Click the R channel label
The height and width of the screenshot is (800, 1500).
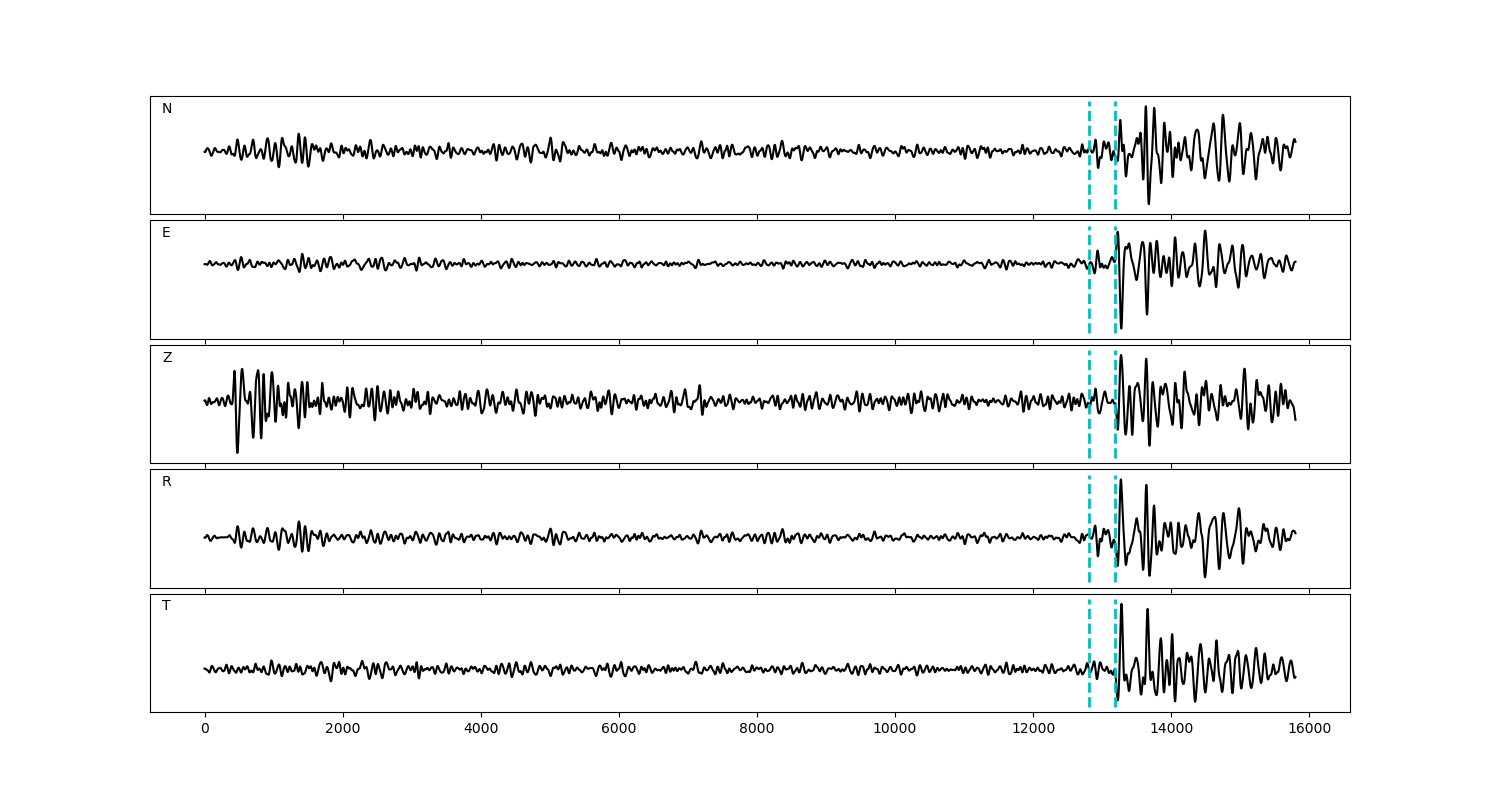(x=167, y=482)
